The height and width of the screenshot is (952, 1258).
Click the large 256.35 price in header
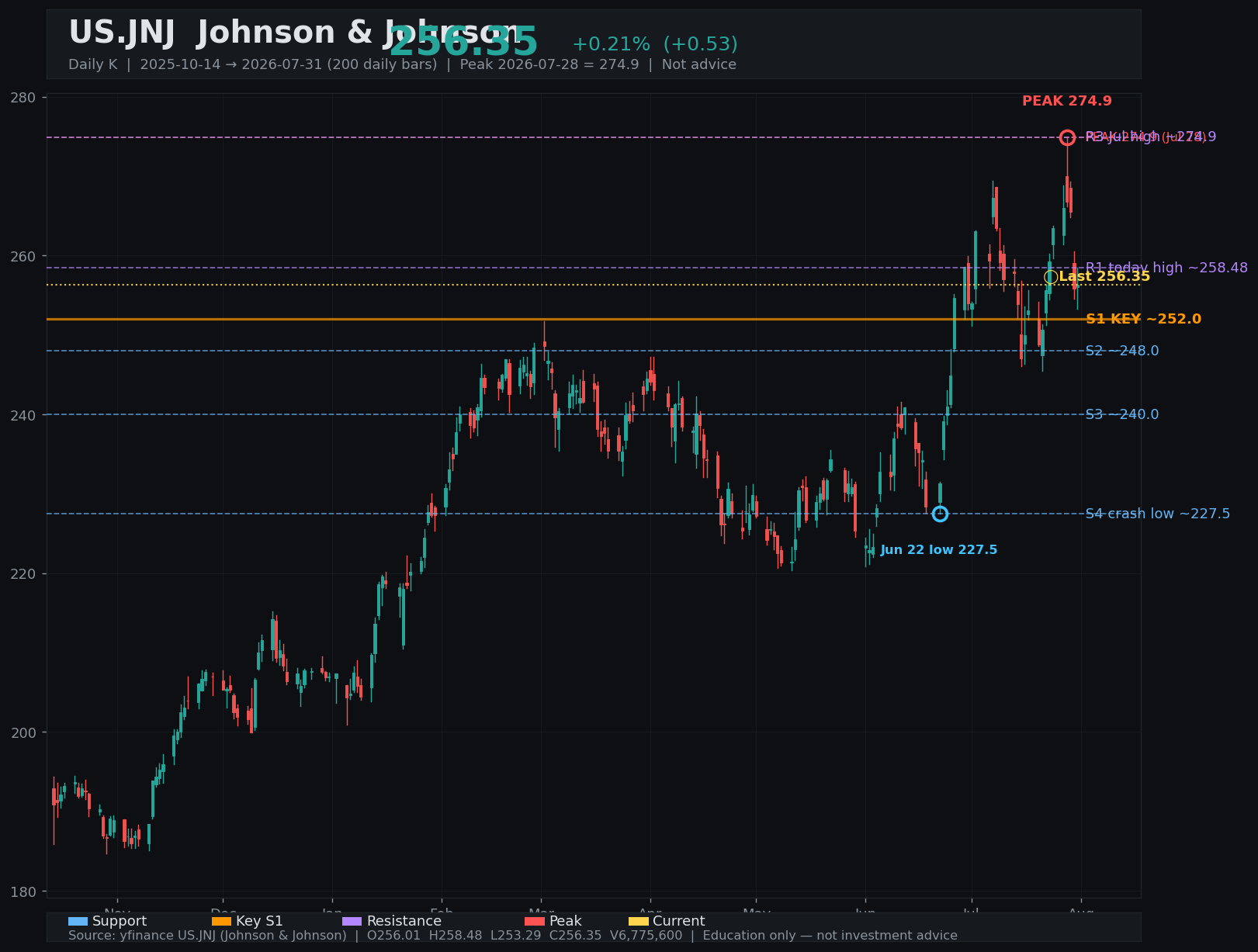[x=463, y=43]
